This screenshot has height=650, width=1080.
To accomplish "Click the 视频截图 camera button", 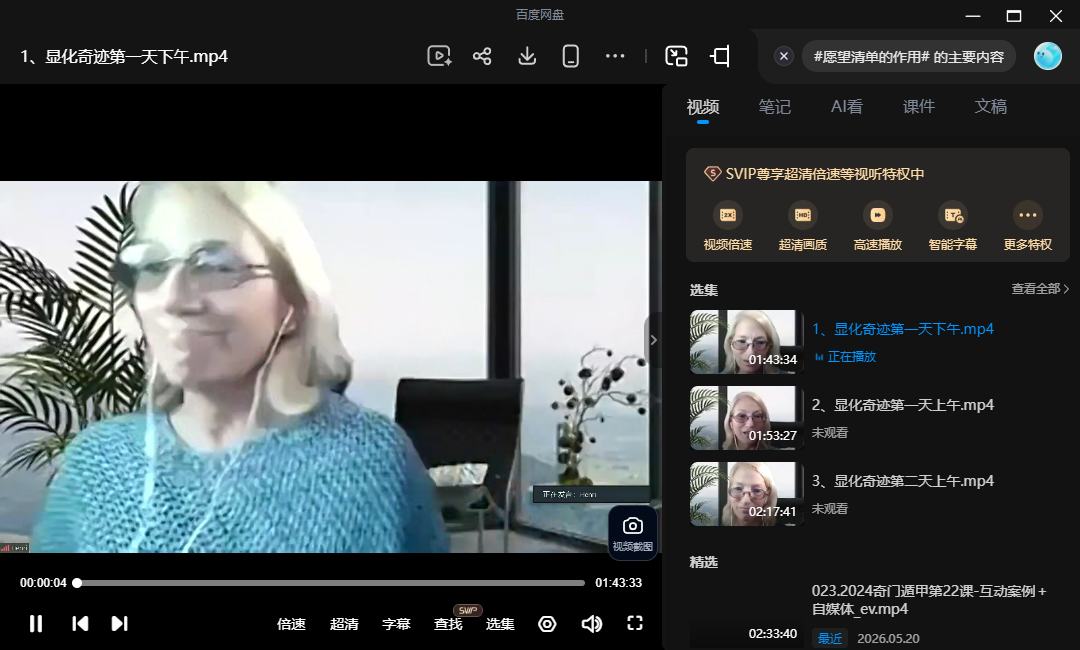I will point(632,534).
